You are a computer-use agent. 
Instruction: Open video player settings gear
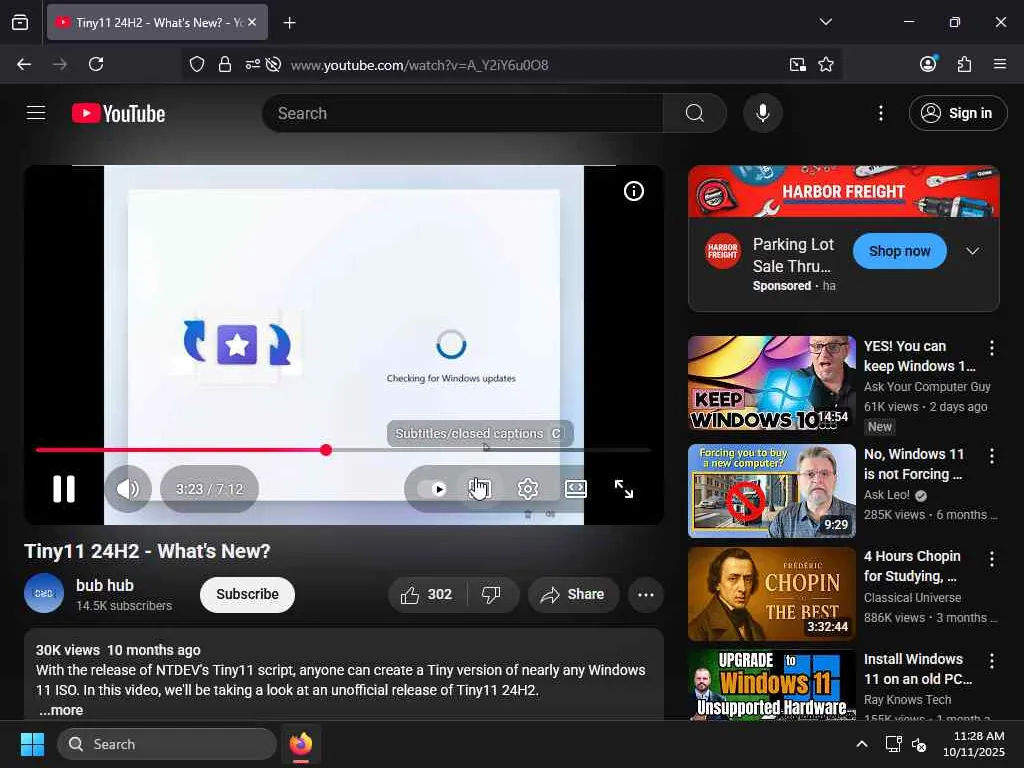coord(528,488)
